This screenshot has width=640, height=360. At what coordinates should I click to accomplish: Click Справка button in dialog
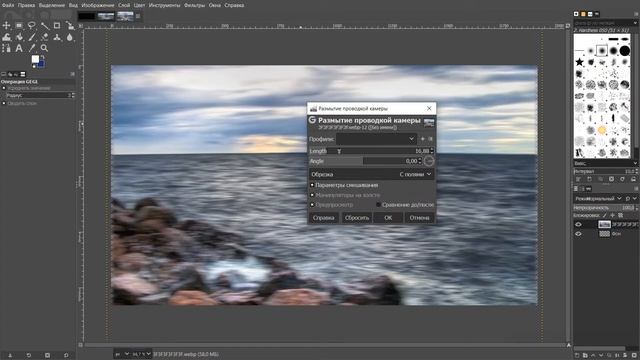[x=324, y=218]
